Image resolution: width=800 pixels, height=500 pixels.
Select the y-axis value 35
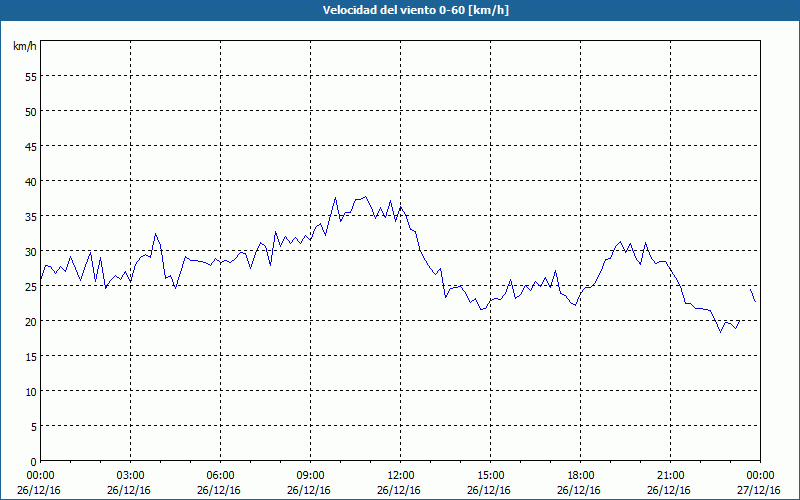(x=31, y=216)
